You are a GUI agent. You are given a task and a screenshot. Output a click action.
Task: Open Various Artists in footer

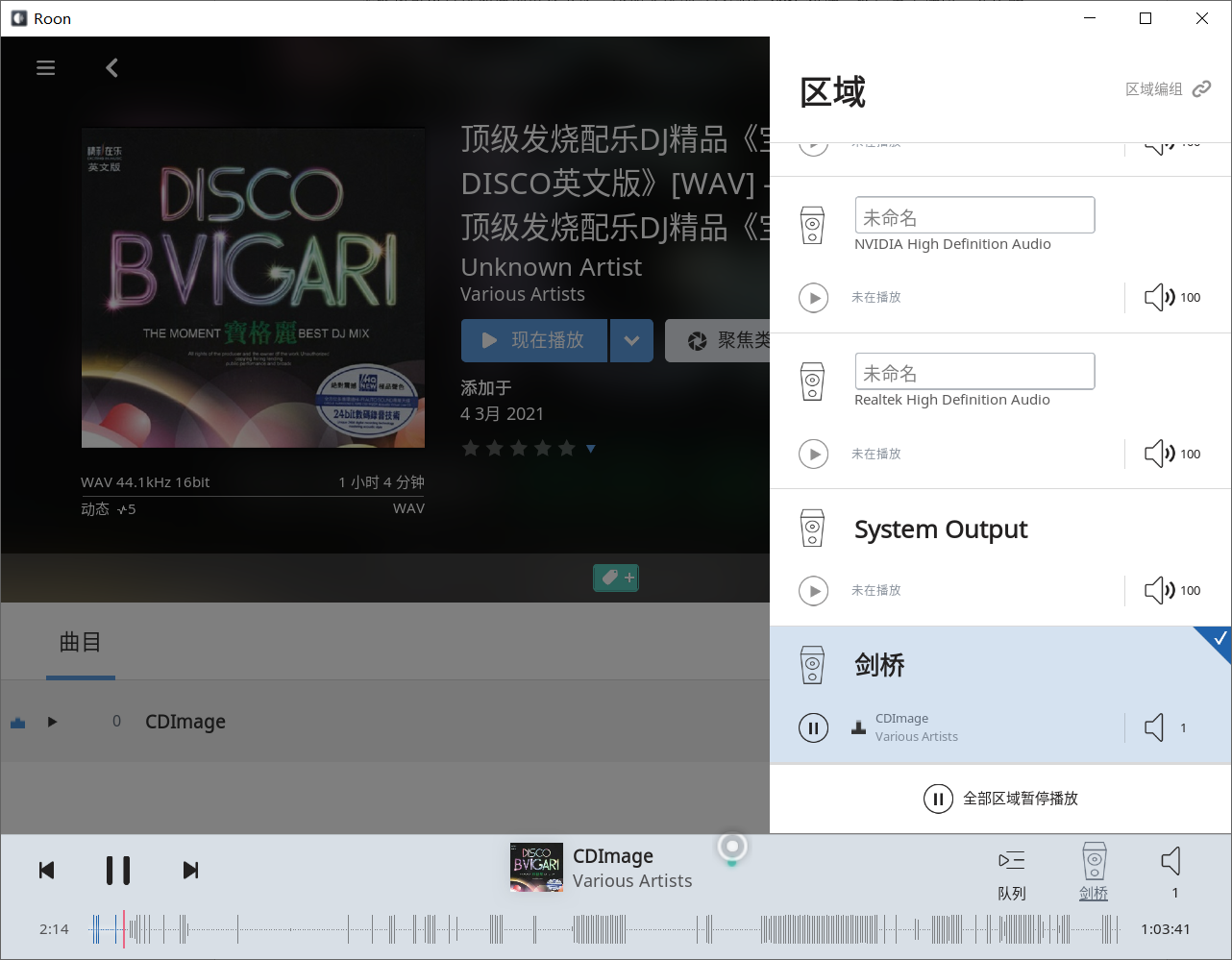(632, 881)
